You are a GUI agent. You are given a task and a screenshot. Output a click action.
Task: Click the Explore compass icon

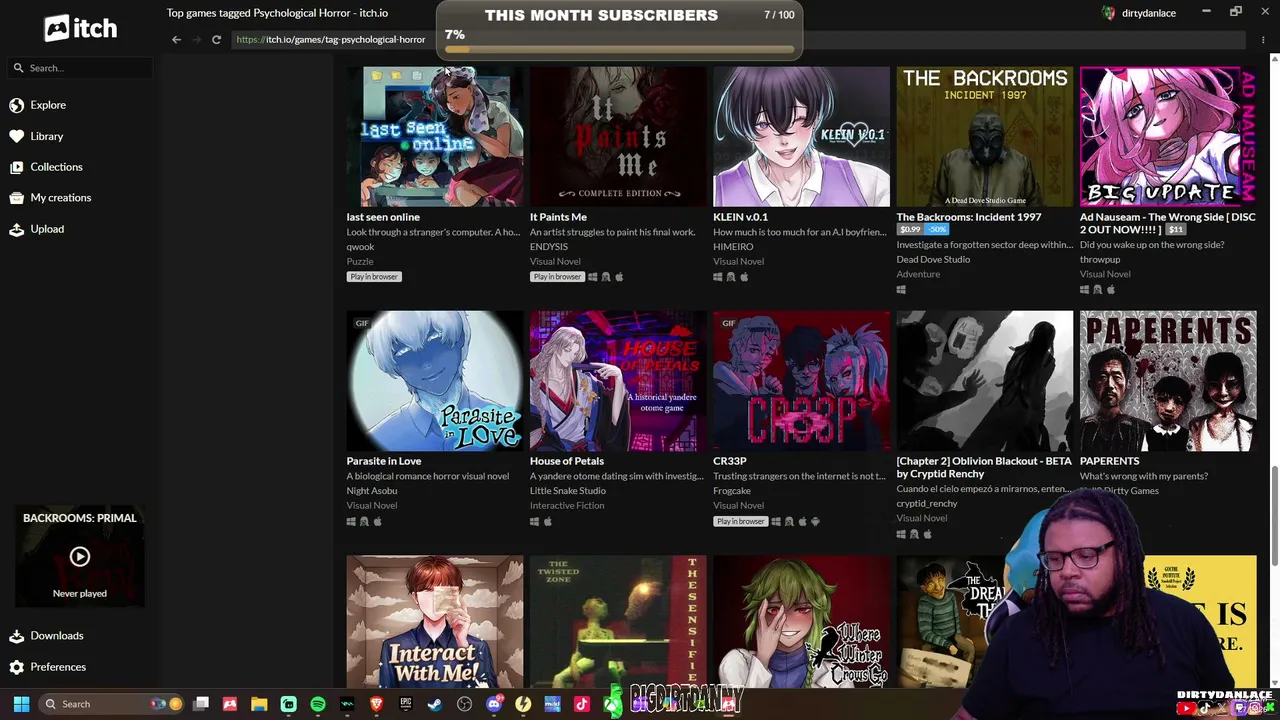(17, 105)
